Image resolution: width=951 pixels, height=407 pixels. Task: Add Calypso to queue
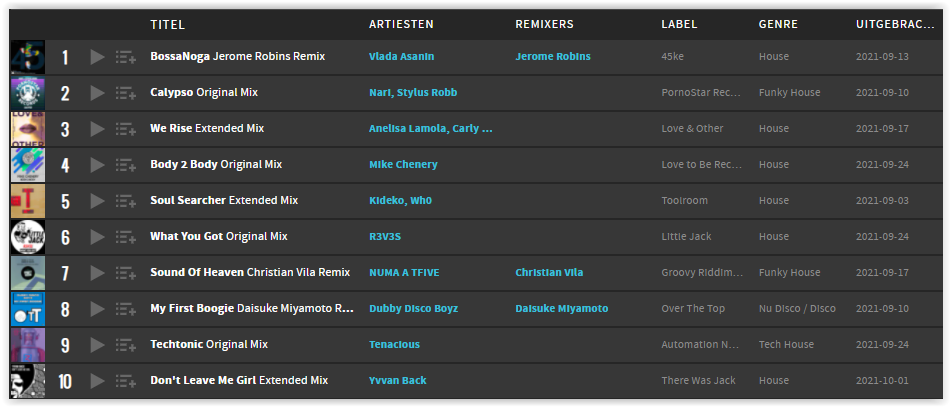[126, 93]
